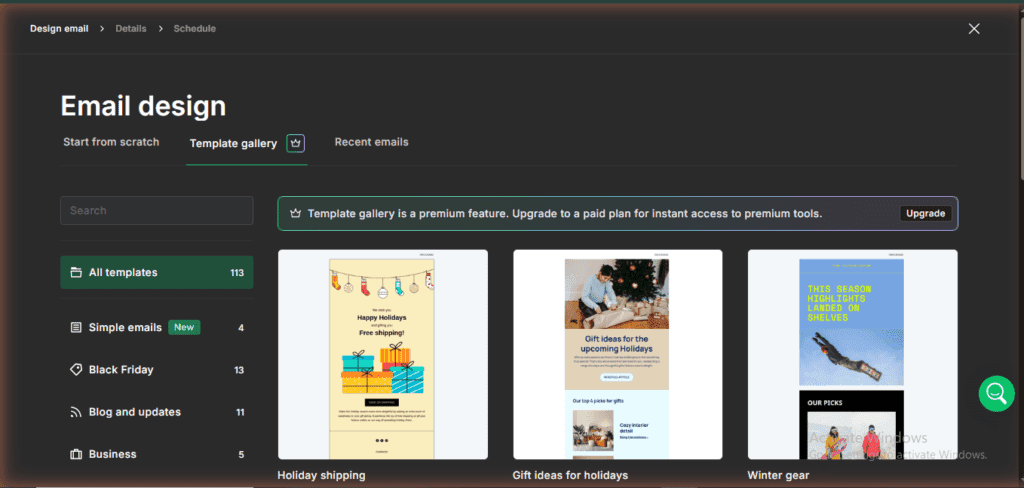Click the premium feature banner message
Image resolution: width=1024 pixels, height=488 pixels.
565,214
